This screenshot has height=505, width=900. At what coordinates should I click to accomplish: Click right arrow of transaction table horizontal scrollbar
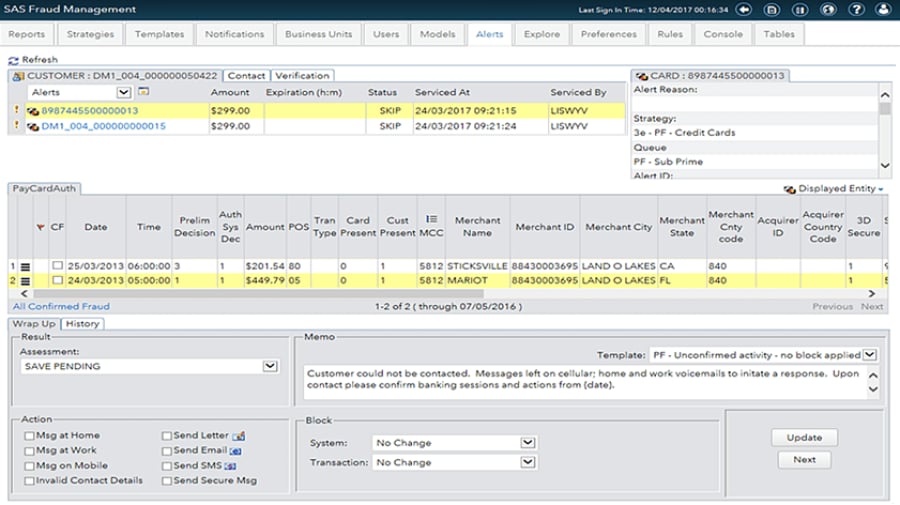tap(872, 294)
